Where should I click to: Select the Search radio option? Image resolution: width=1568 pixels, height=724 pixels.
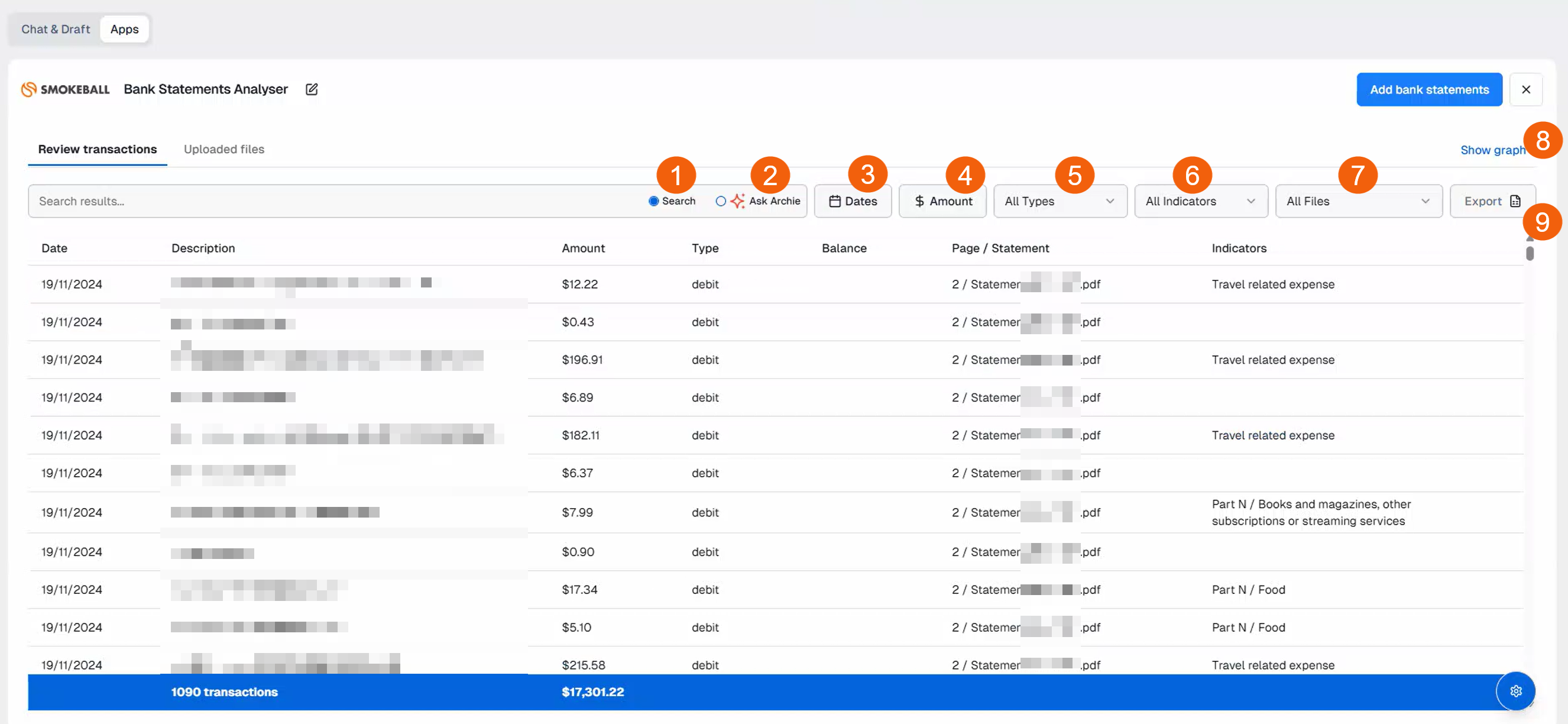coord(653,201)
